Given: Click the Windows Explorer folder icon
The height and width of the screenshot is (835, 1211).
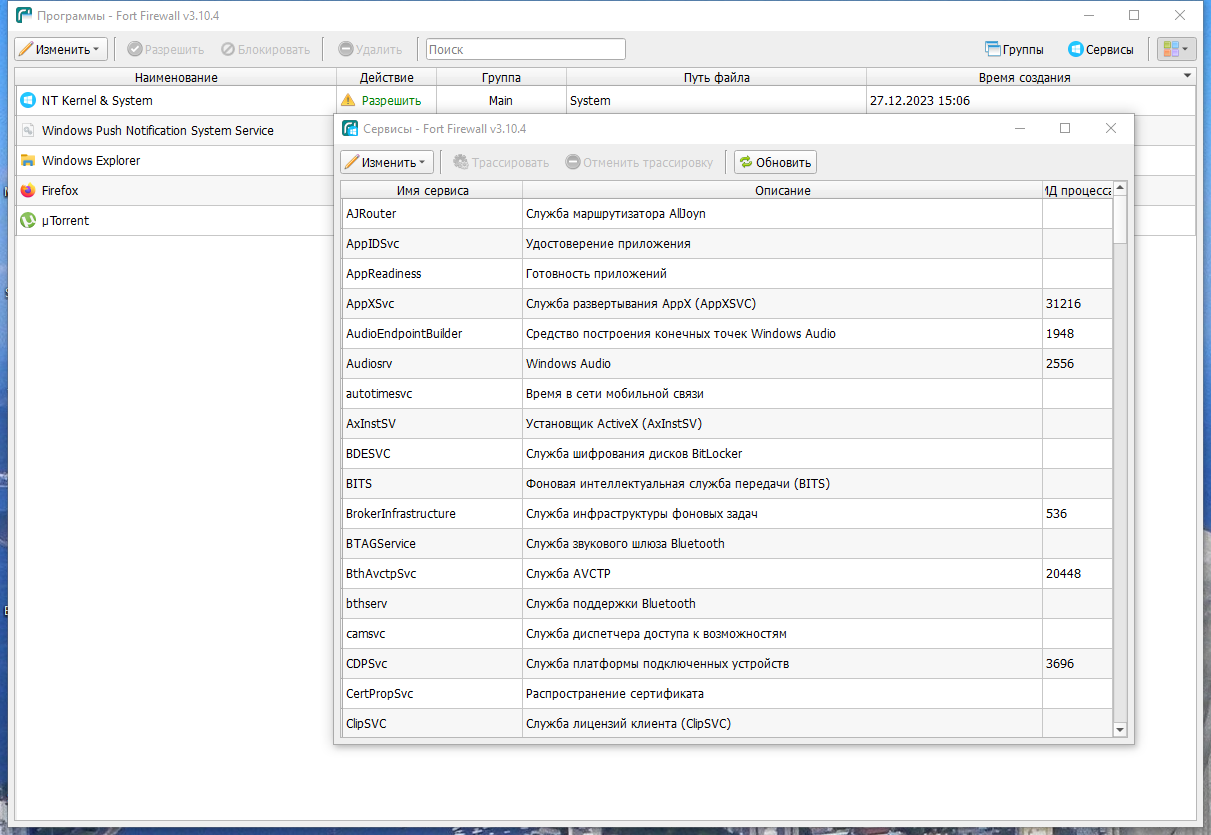Looking at the screenshot, I should coord(28,160).
